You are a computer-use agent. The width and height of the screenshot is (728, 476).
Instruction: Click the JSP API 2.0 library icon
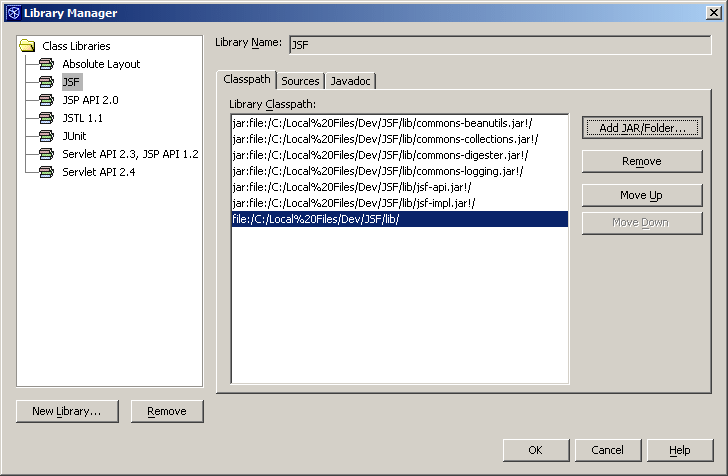click(x=46, y=100)
